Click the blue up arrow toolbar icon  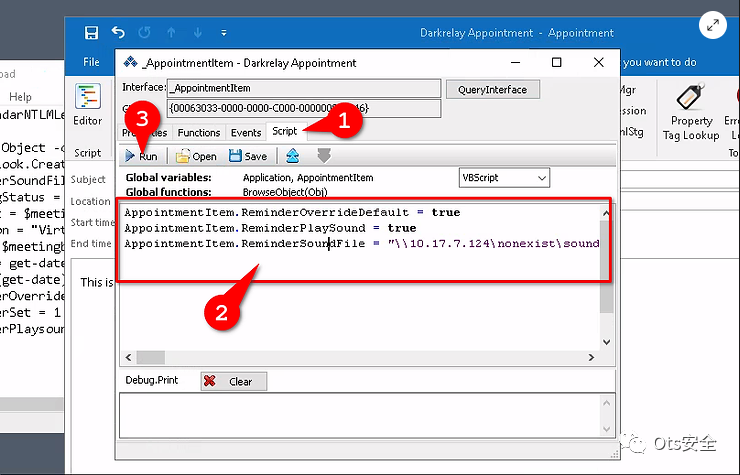[x=293, y=156]
